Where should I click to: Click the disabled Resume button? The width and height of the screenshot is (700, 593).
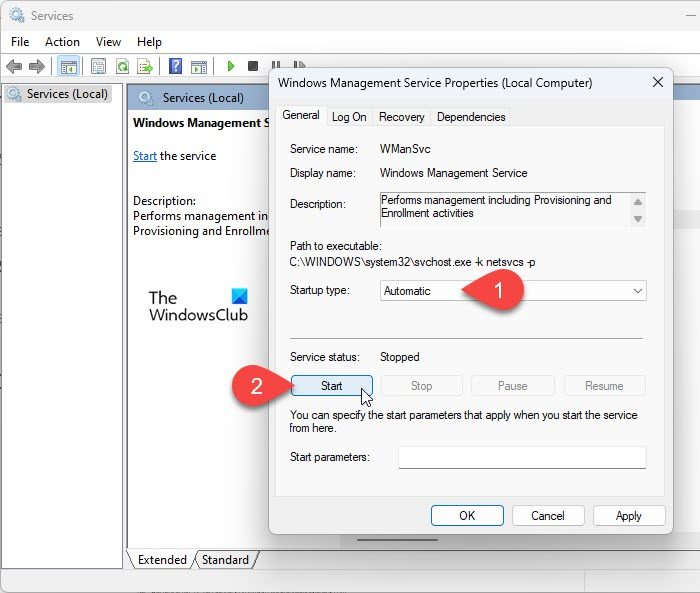pyautogui.click(x=604, y=386)
